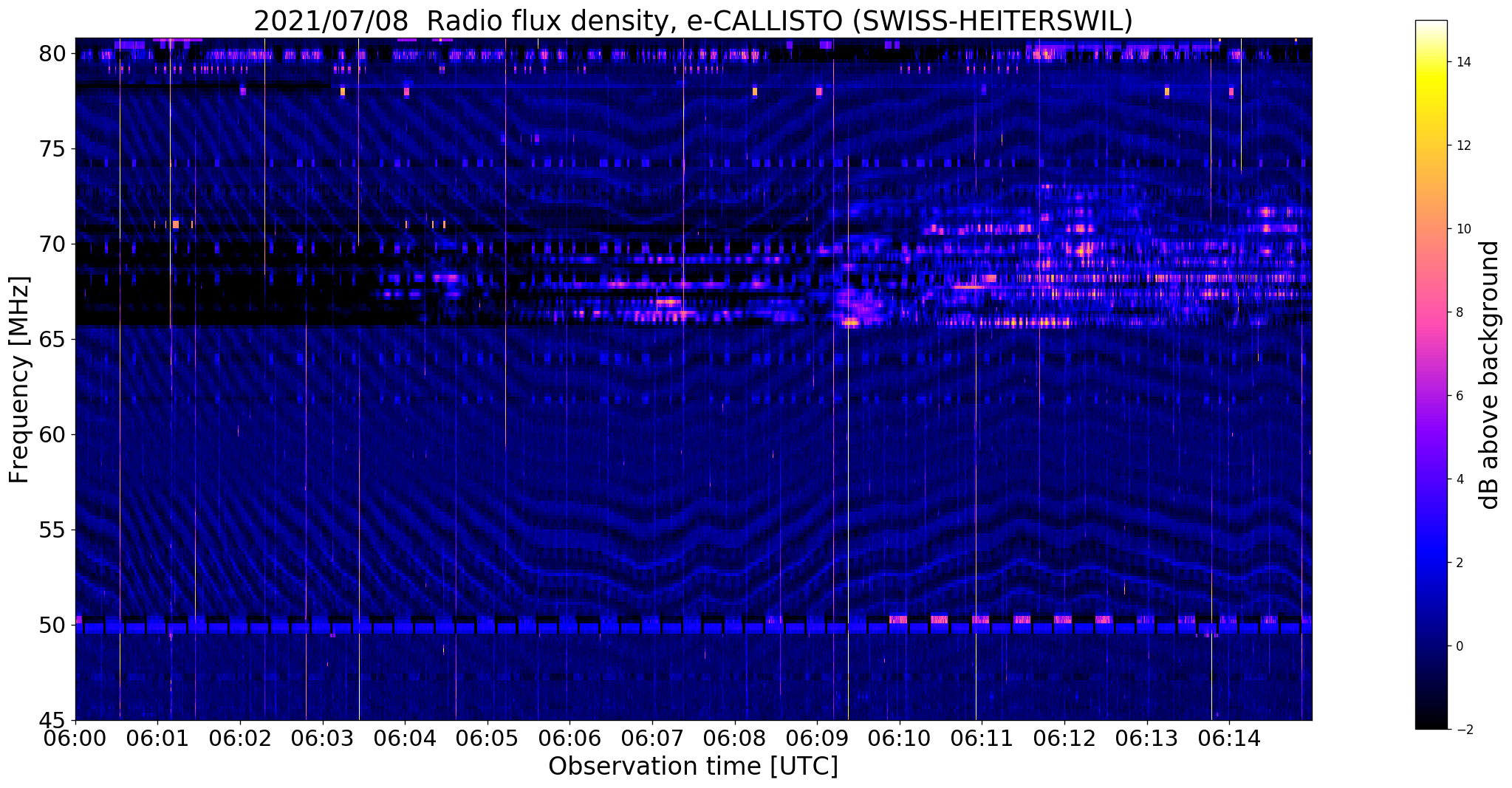Click the 'Observation time [UTC]' axis label

point(693,767)
